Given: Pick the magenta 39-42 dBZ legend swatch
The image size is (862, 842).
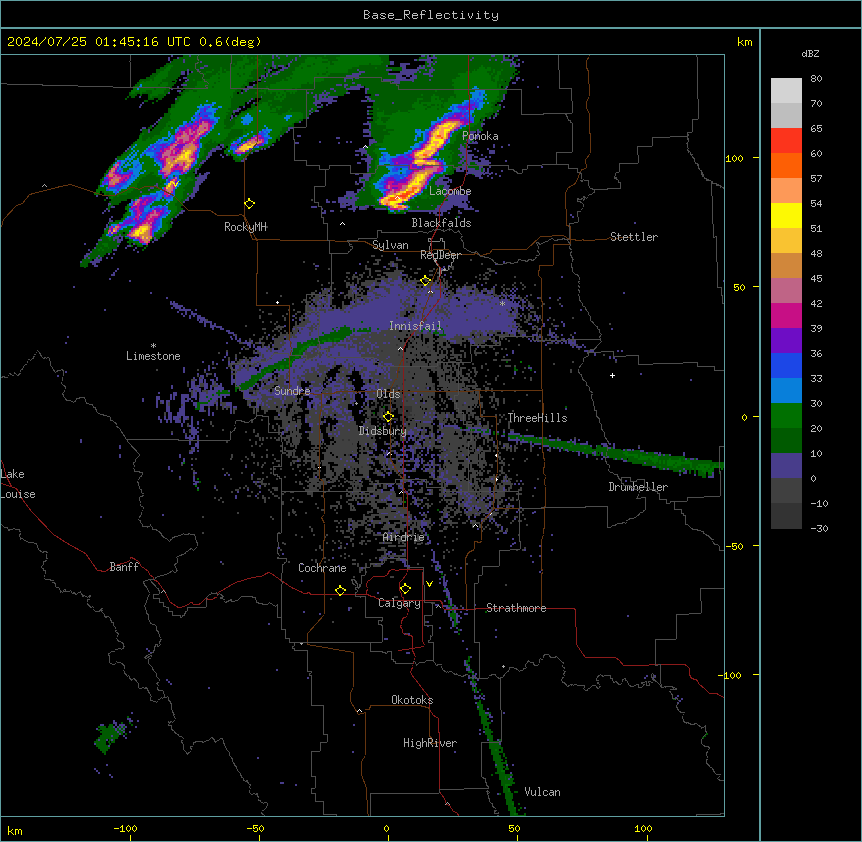Looking at the screenshot, I should (786, 315).
